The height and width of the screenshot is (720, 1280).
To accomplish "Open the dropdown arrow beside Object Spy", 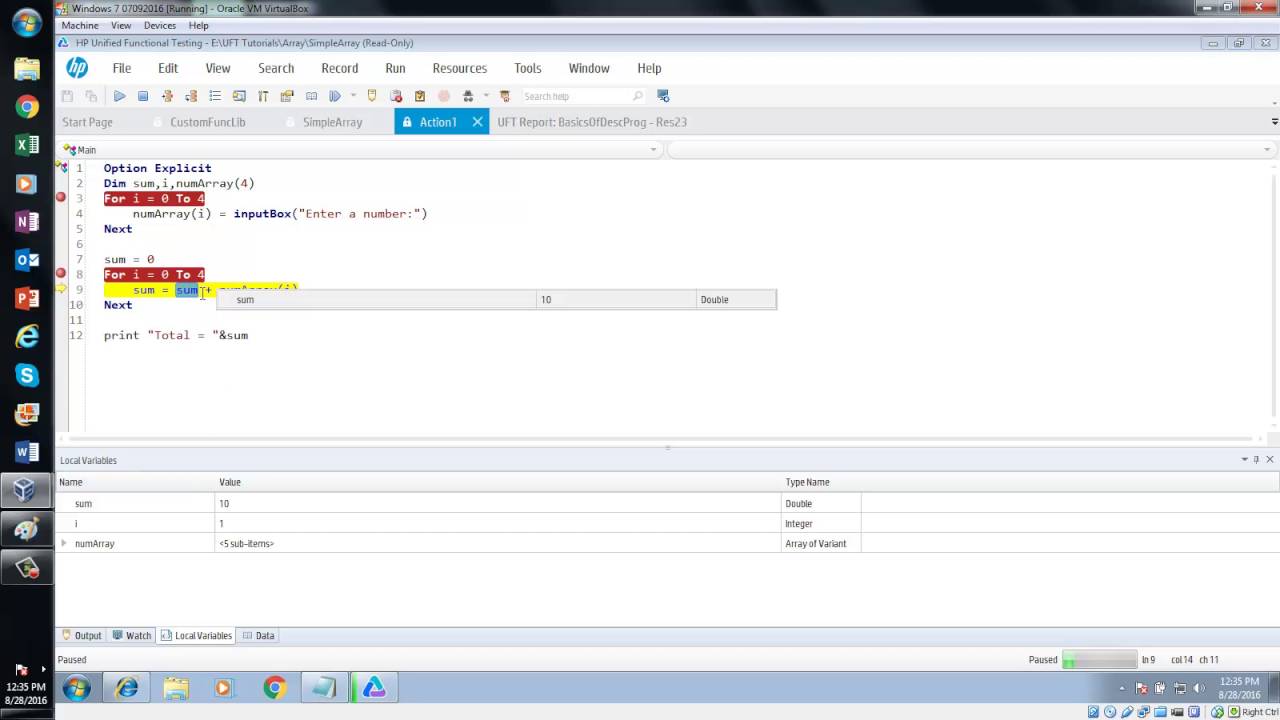I will (x=486, y=96).
